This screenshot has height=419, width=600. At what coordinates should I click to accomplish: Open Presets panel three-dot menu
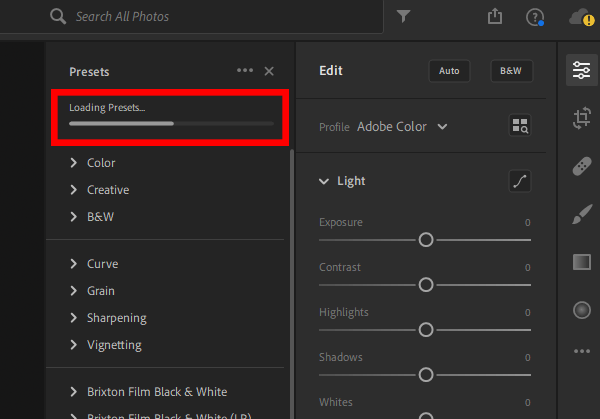pos(245,70)
